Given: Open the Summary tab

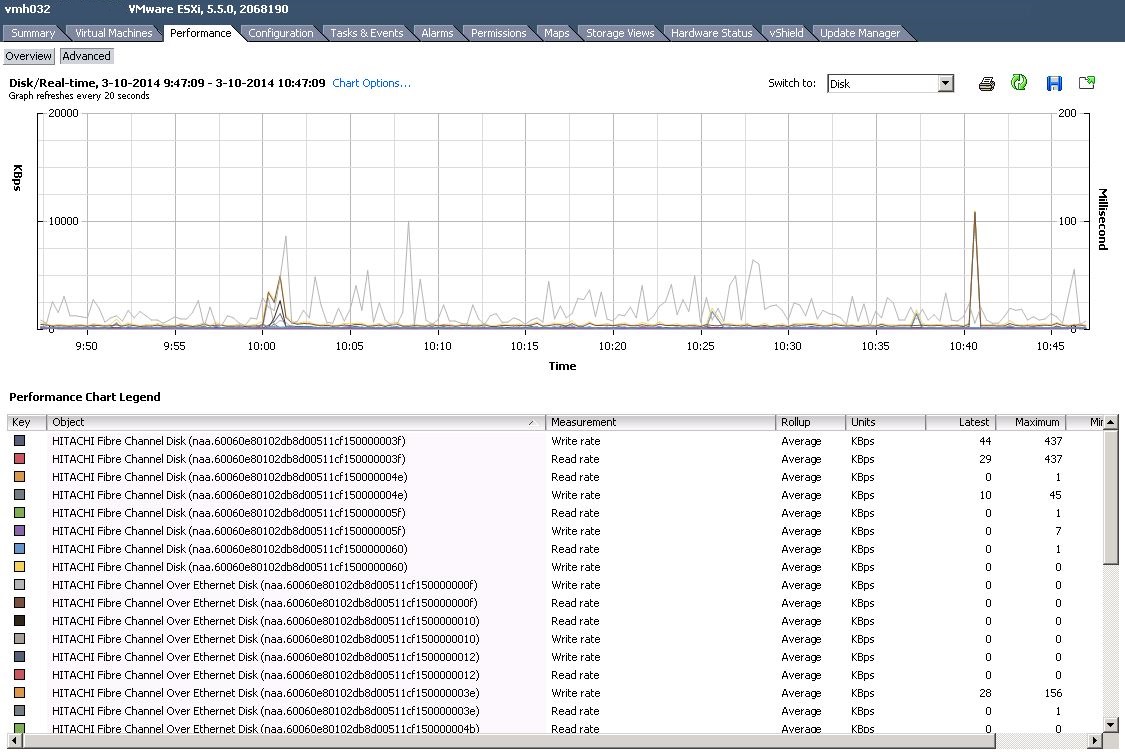Looking at the screenshot, I should pyautogui.click(x=33, y=33).
